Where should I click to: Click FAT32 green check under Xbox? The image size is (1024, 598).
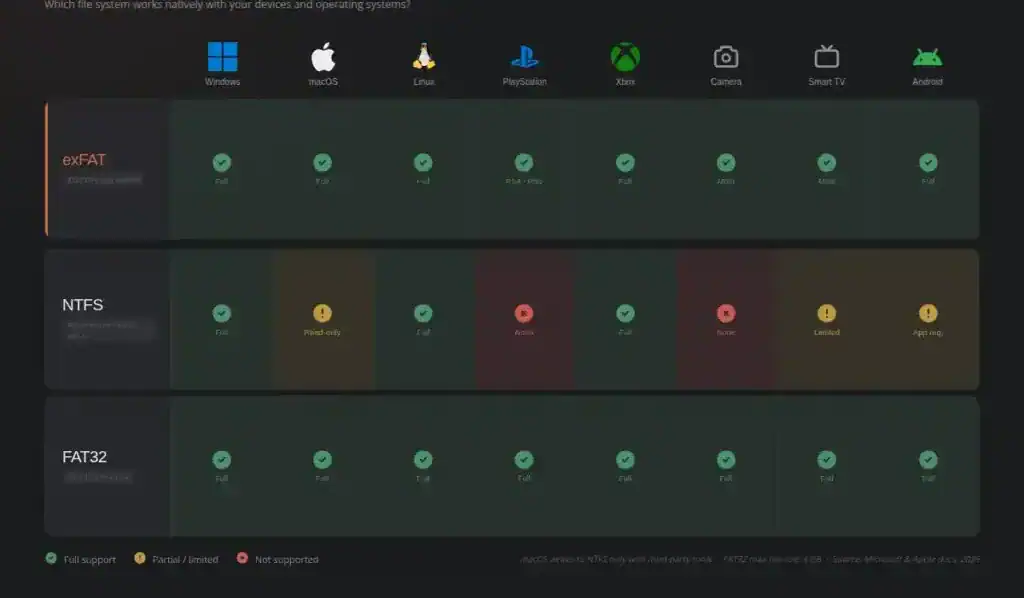tap(625, 460)
